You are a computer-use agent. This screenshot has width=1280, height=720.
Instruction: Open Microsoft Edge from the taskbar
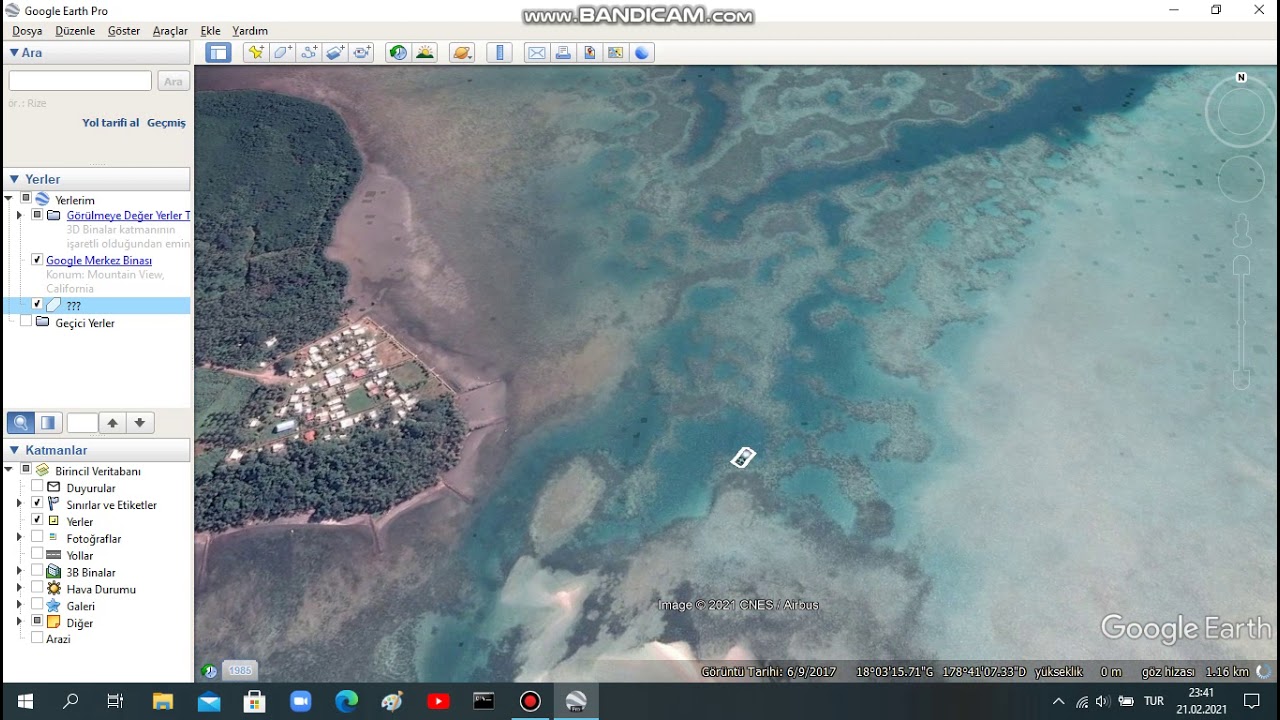coord(346,701)
